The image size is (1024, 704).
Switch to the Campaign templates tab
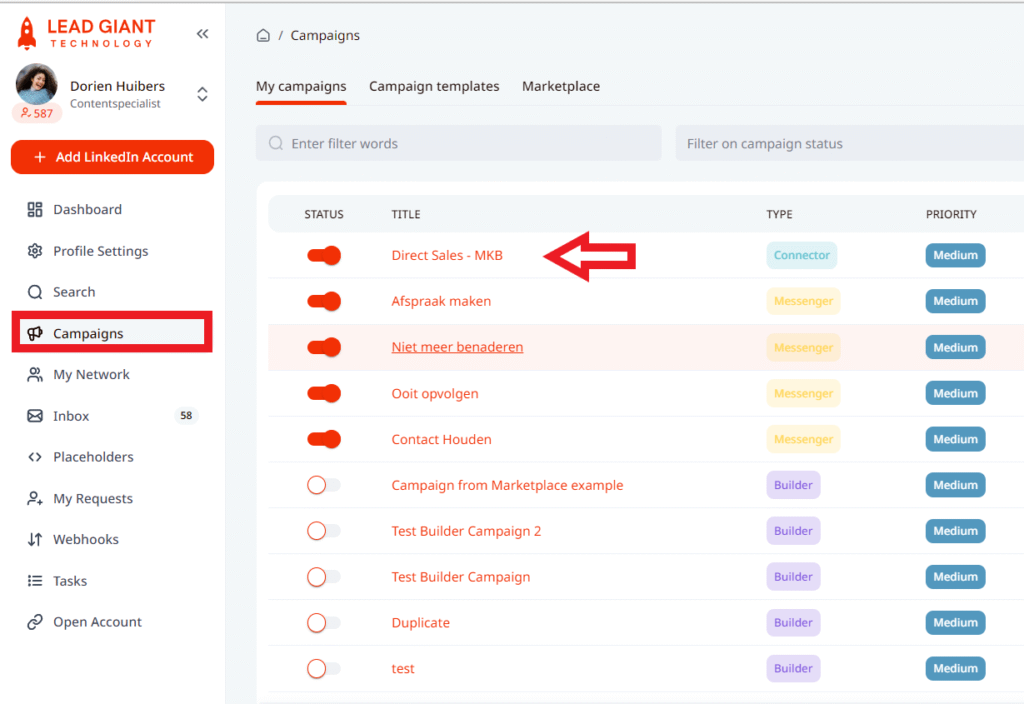pyautogui.click(x=434, y=87)
